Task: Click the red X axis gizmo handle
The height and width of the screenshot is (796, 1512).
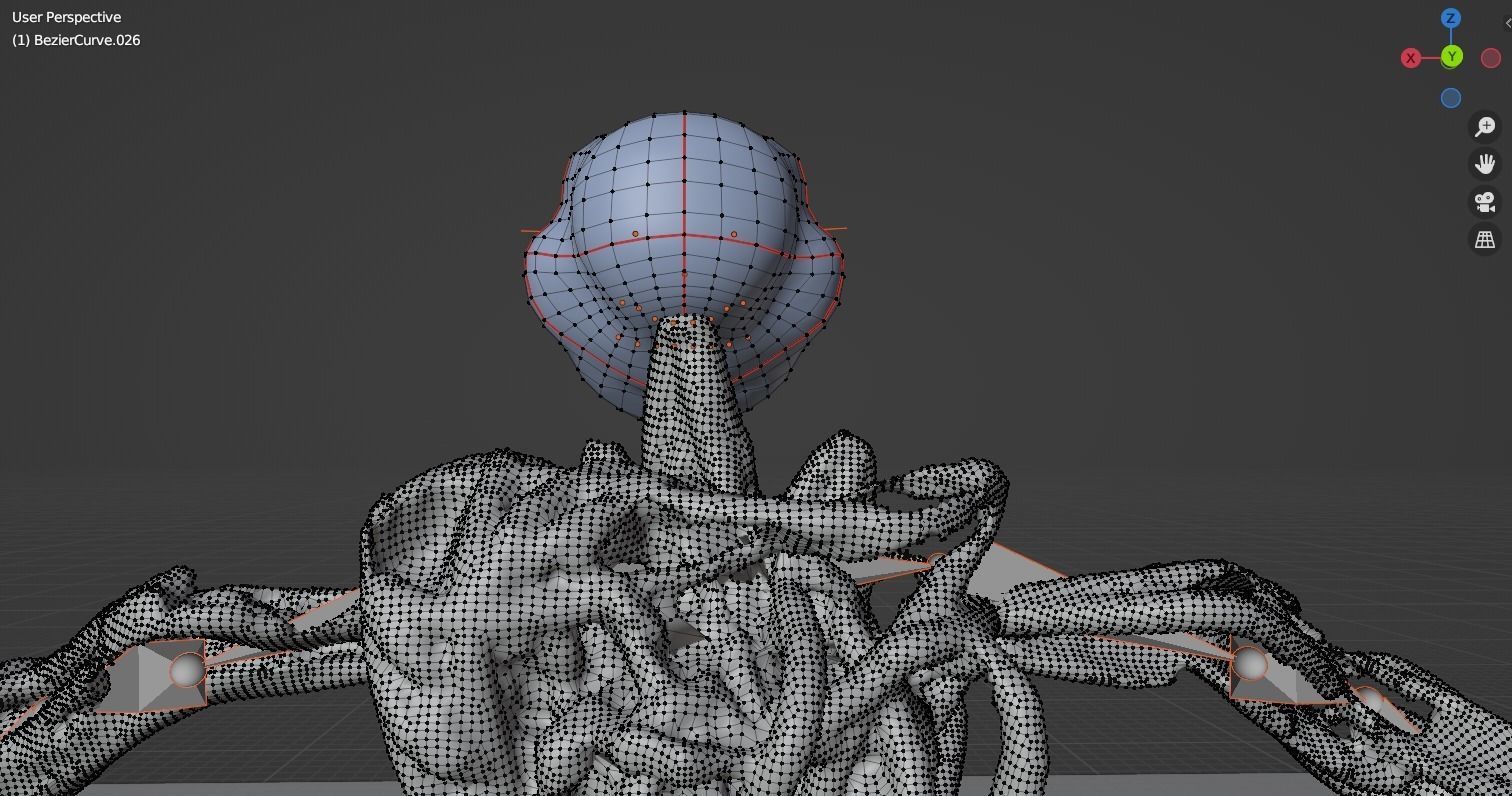Action: (x=1410, y=57)
